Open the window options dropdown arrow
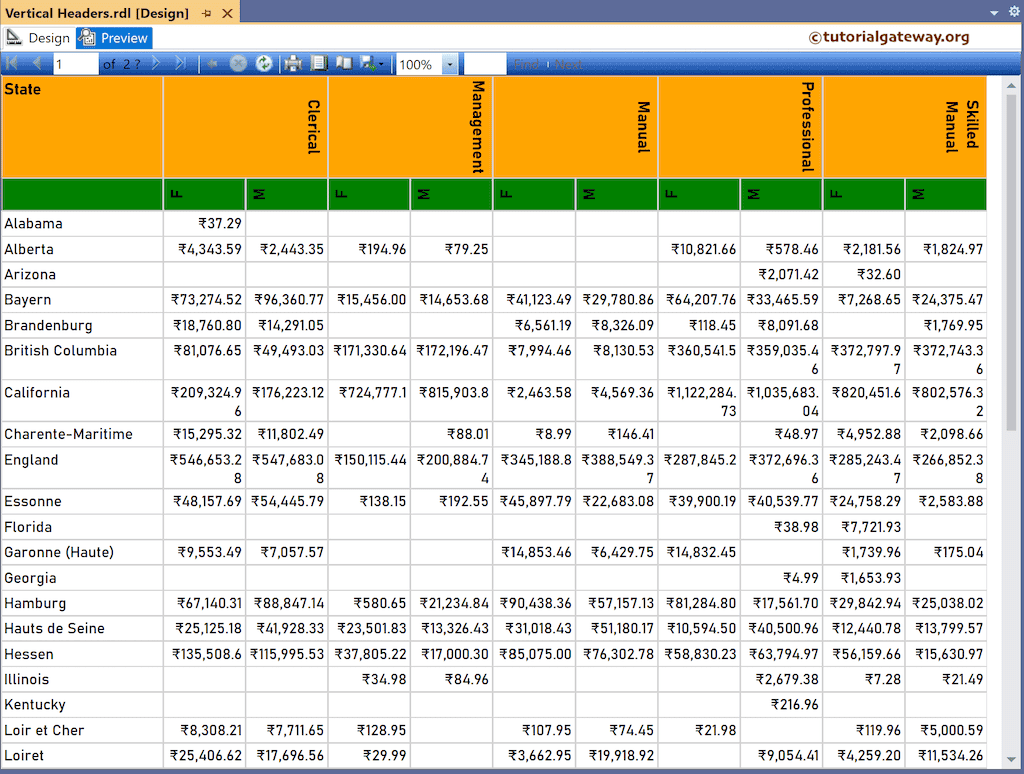This screenshot has width=1024, height=774. [994, 12]
